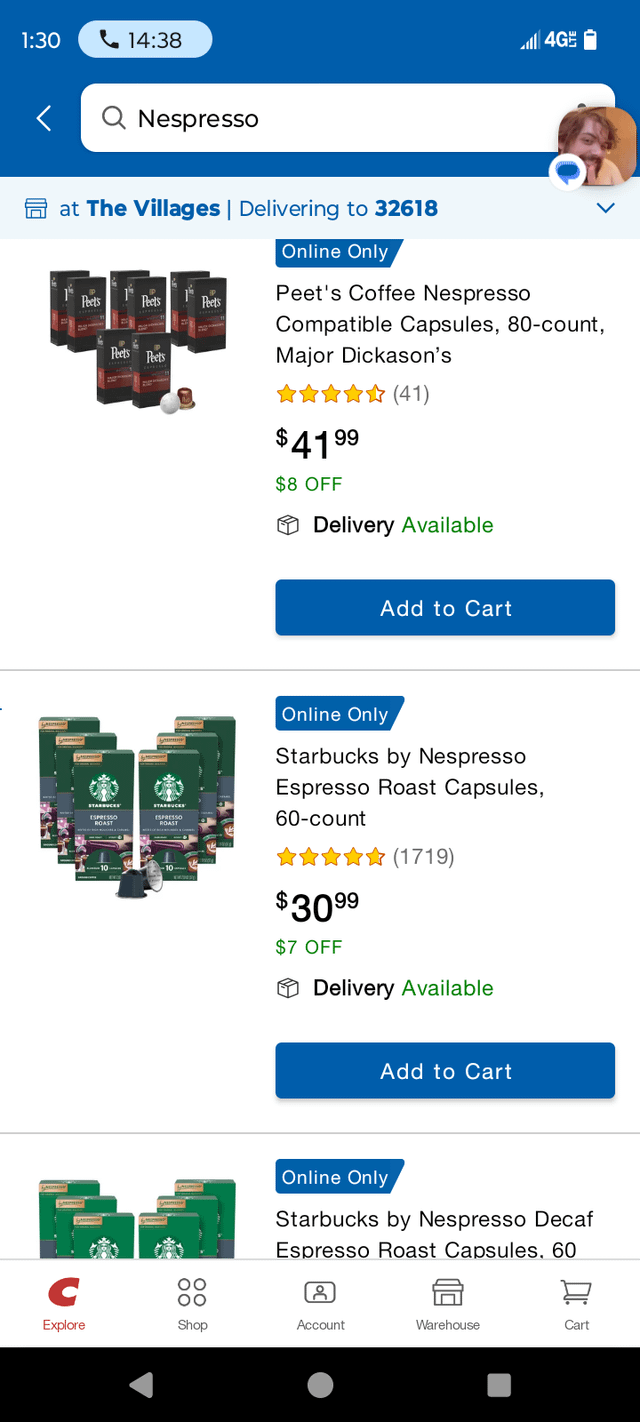Switch to the Shop tab
This screenshot has height=1422, width=640.
[x=192, y=1303]
